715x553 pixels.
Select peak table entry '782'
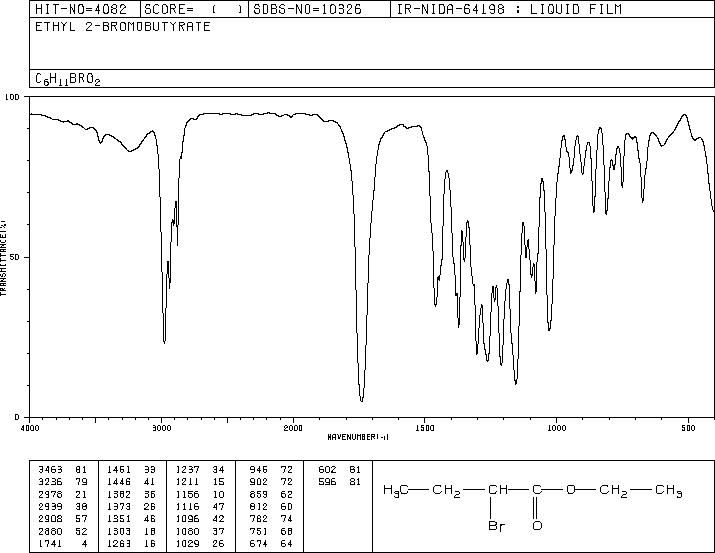click(x=259, y=519)
